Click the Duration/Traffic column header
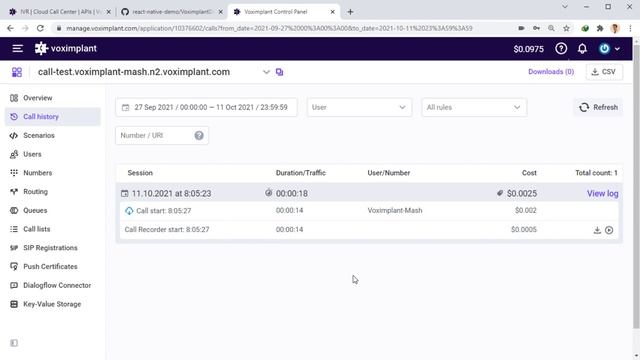This screenshot has height=360, width=640. point(301,173)
